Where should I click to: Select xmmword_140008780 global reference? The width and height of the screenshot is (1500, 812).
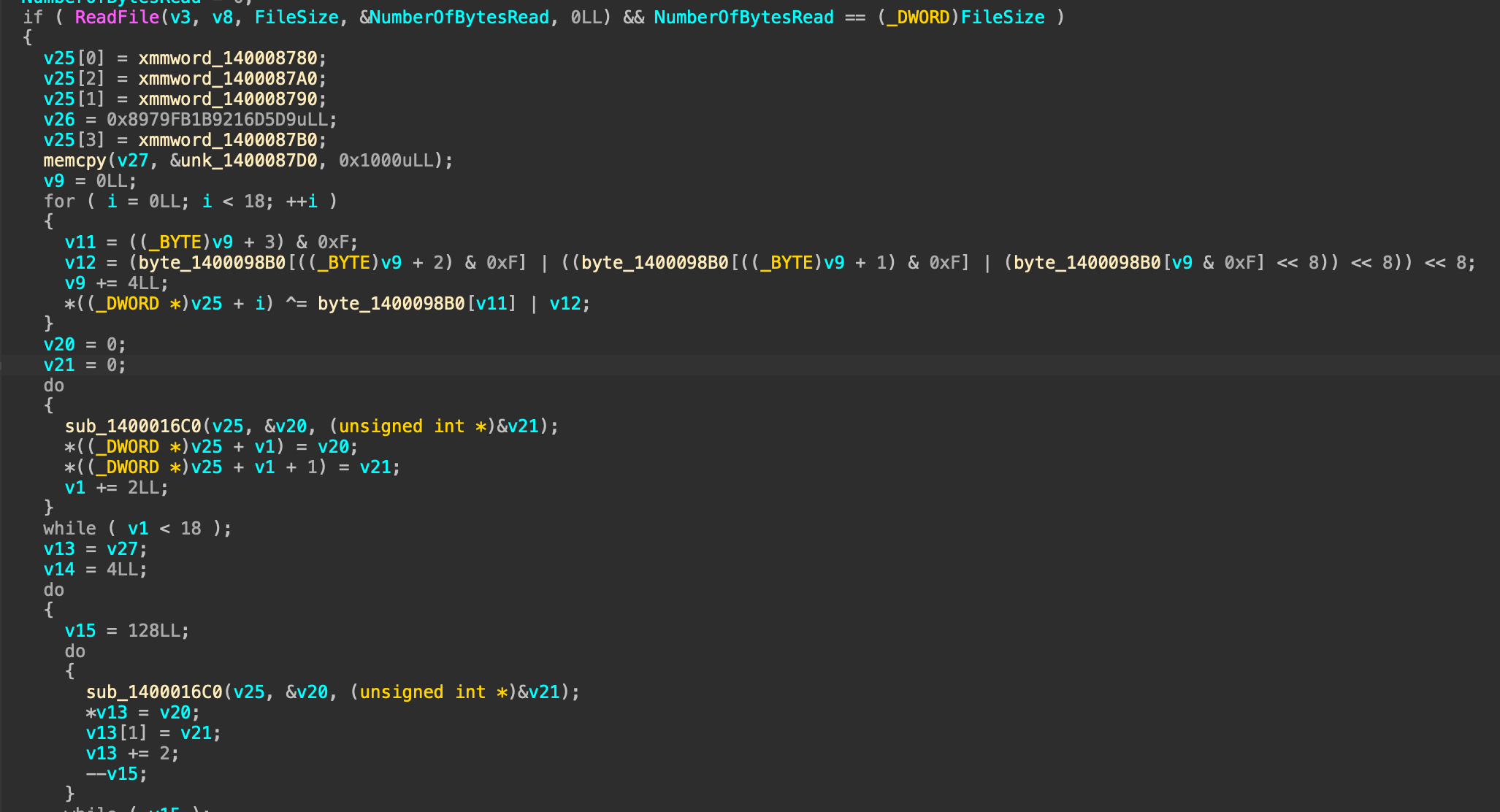(x=228, y=58)
